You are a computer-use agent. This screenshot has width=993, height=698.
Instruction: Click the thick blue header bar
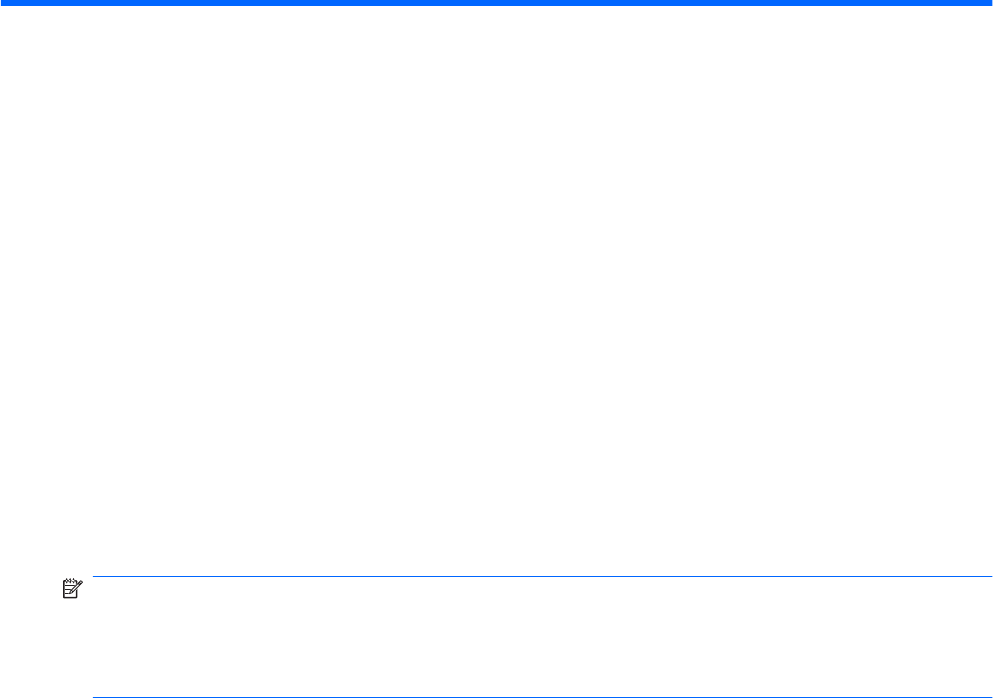[496, 3]
